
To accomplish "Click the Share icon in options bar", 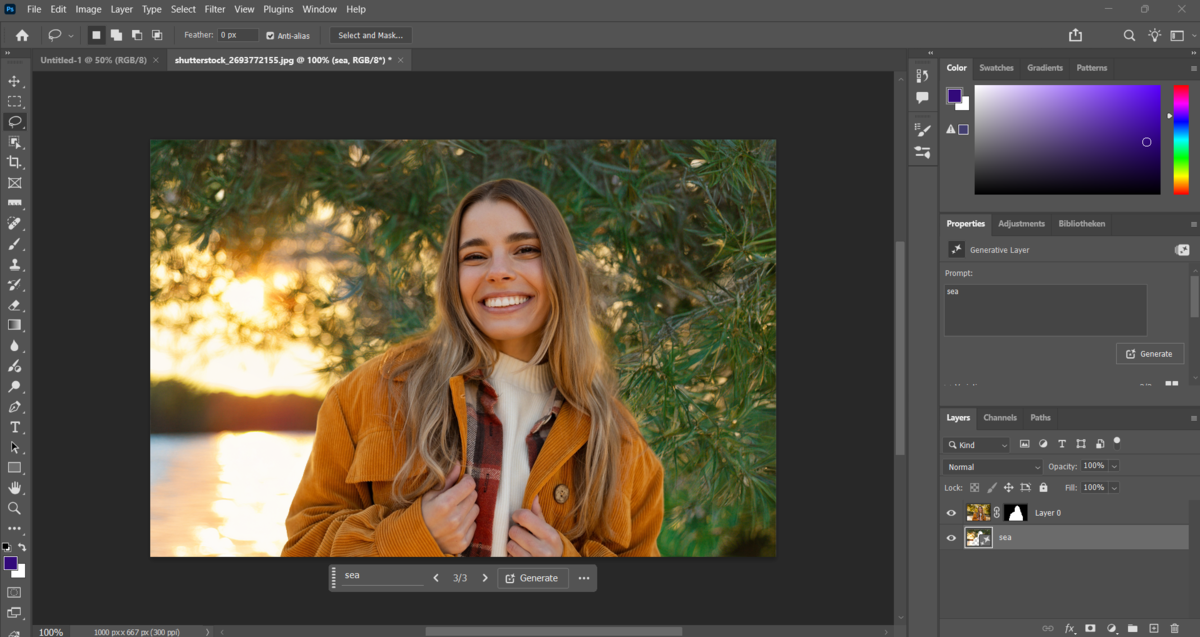I will [1075, 35].
